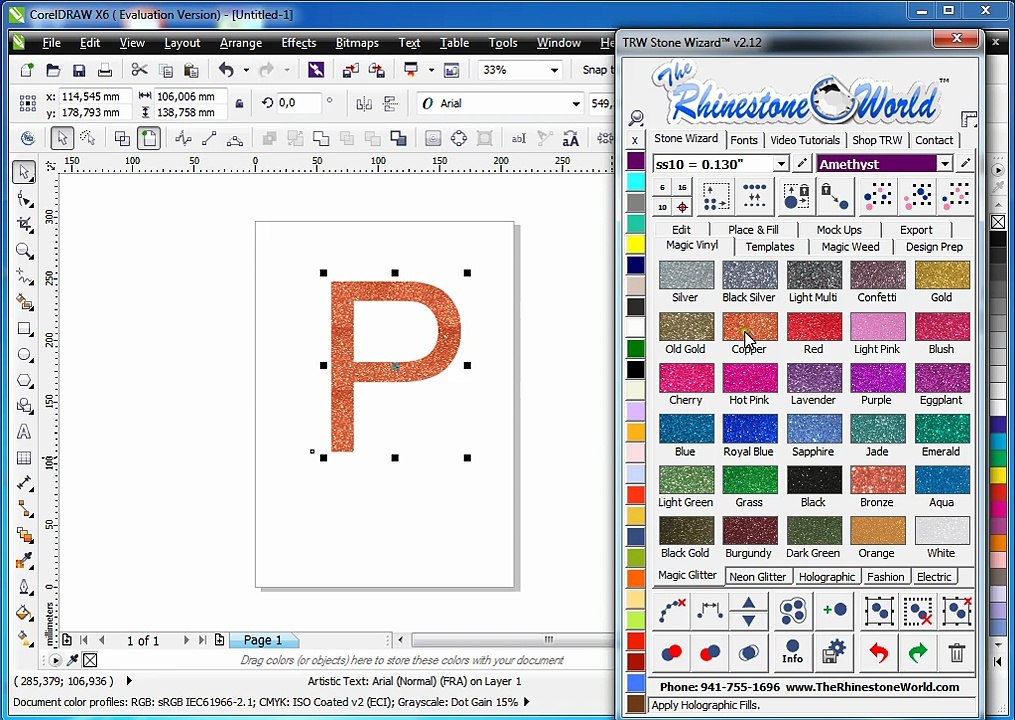Click the x position field 114,545 mm

pos(95,96)
